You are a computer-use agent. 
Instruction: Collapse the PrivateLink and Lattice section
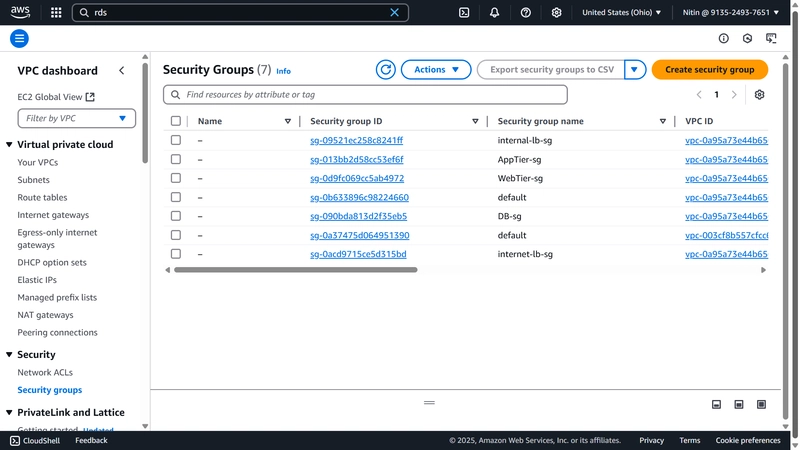[9, 412]
